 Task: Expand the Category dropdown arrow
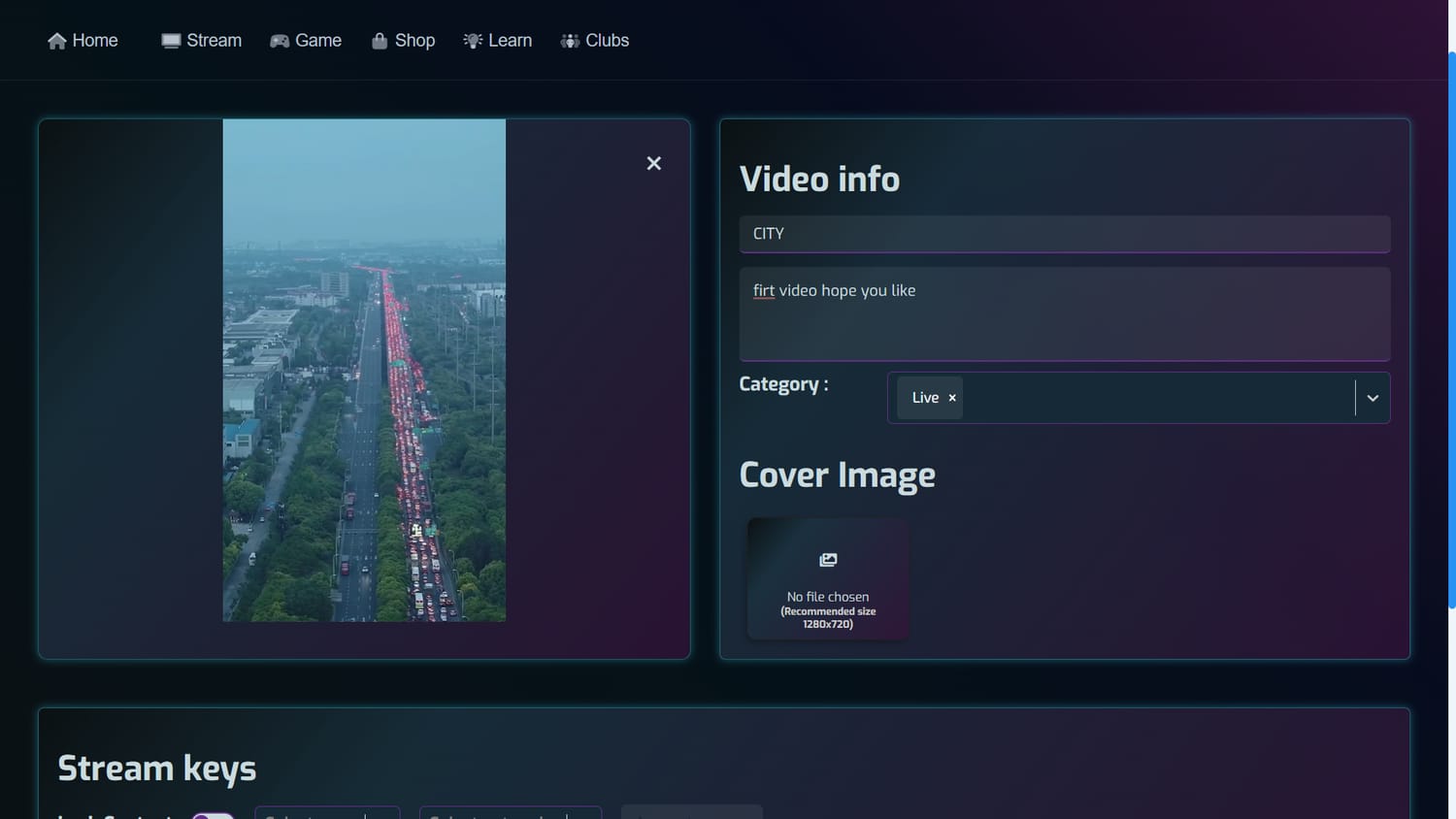click(1373, 398)
